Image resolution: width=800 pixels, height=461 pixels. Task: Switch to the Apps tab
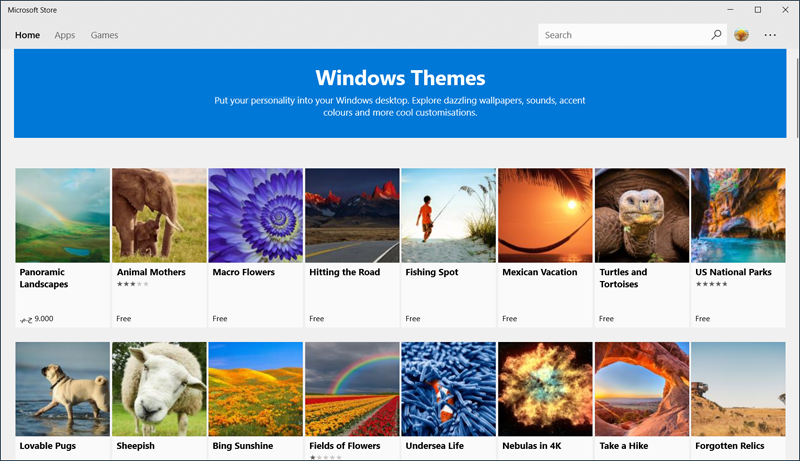coord(65,35)
